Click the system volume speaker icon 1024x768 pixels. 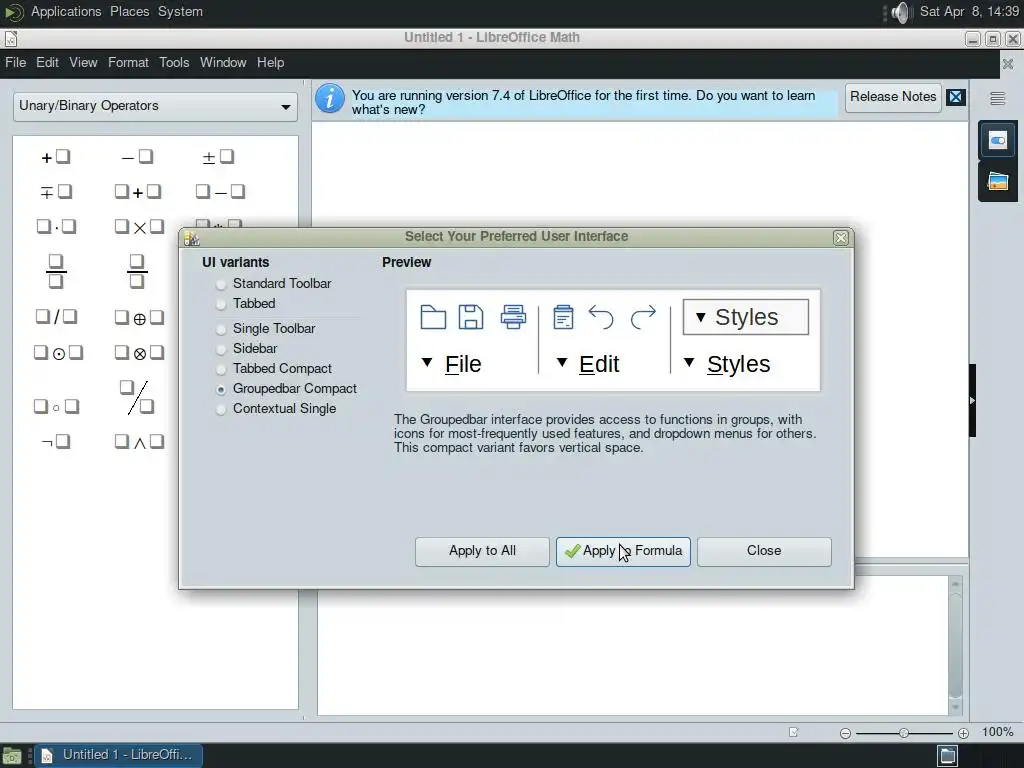coord(900,12)
